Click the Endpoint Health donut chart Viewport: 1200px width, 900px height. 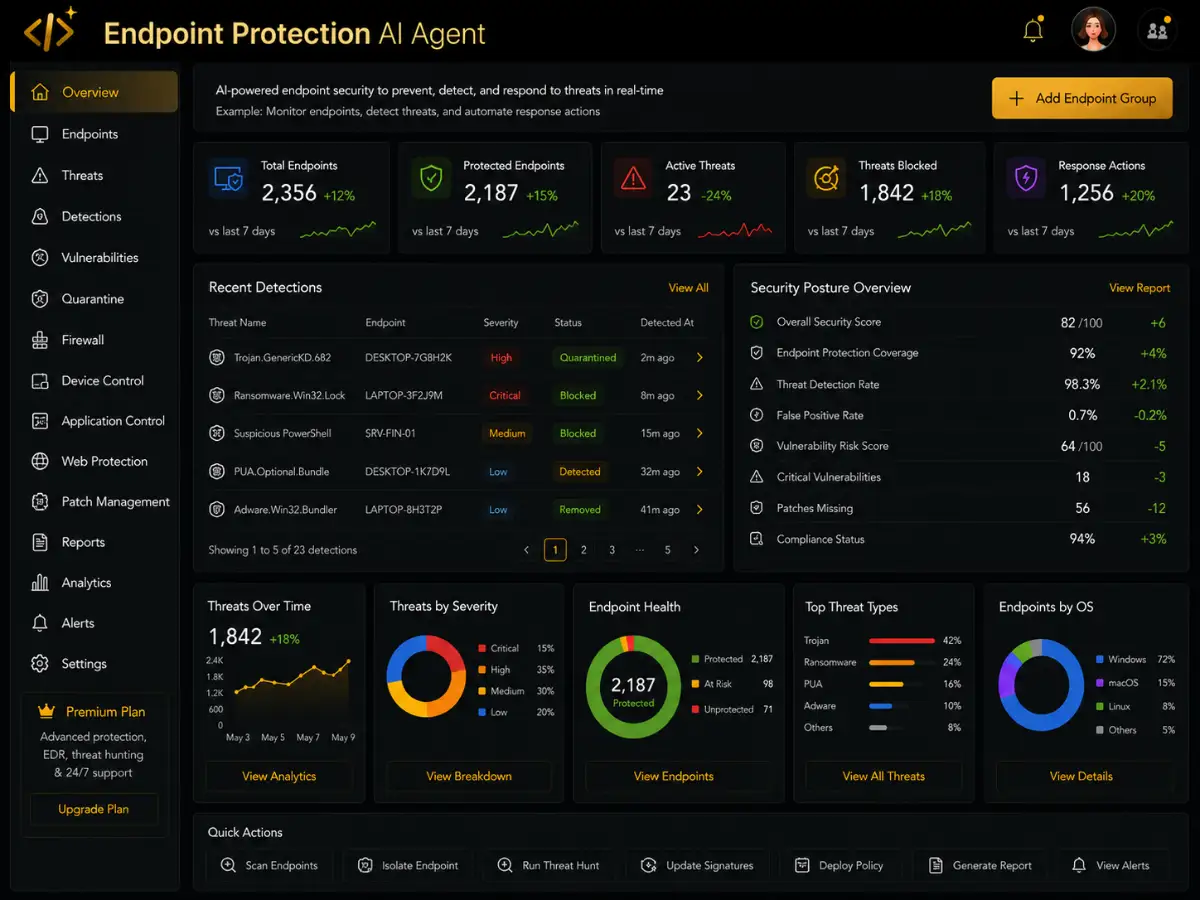point(633,687)
